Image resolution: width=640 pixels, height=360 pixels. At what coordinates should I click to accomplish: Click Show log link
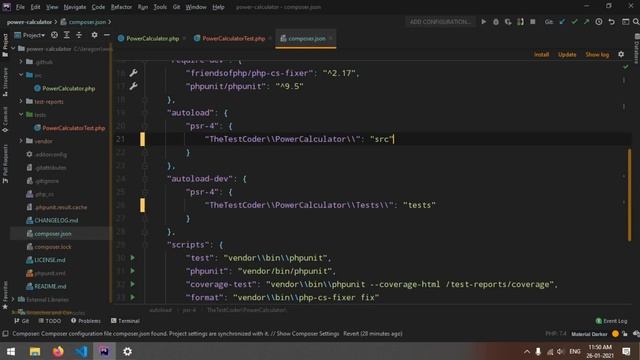point(597,54)
